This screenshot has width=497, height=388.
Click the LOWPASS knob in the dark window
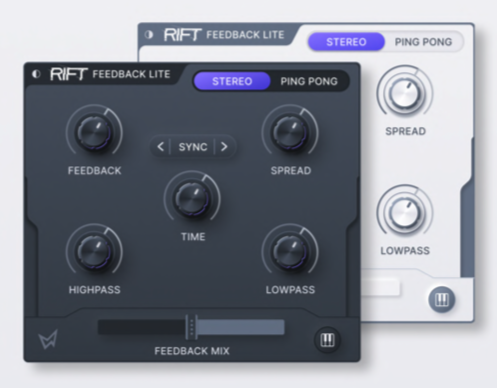click(x=290, y=252)
